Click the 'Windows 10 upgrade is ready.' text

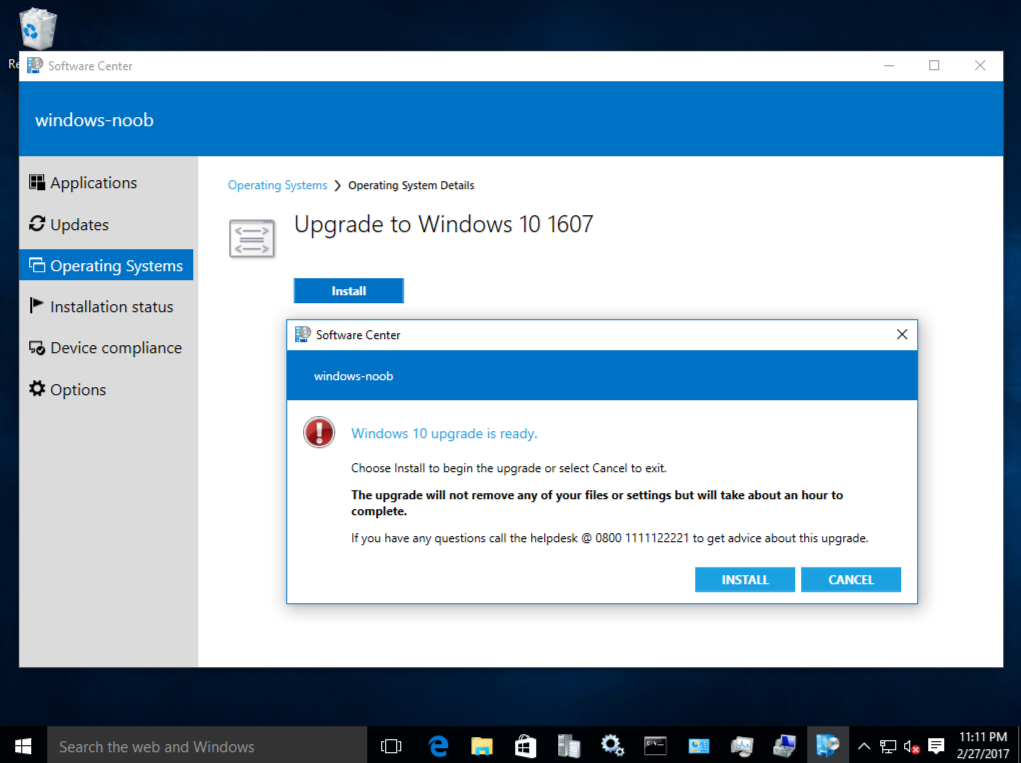pos(444,434)
